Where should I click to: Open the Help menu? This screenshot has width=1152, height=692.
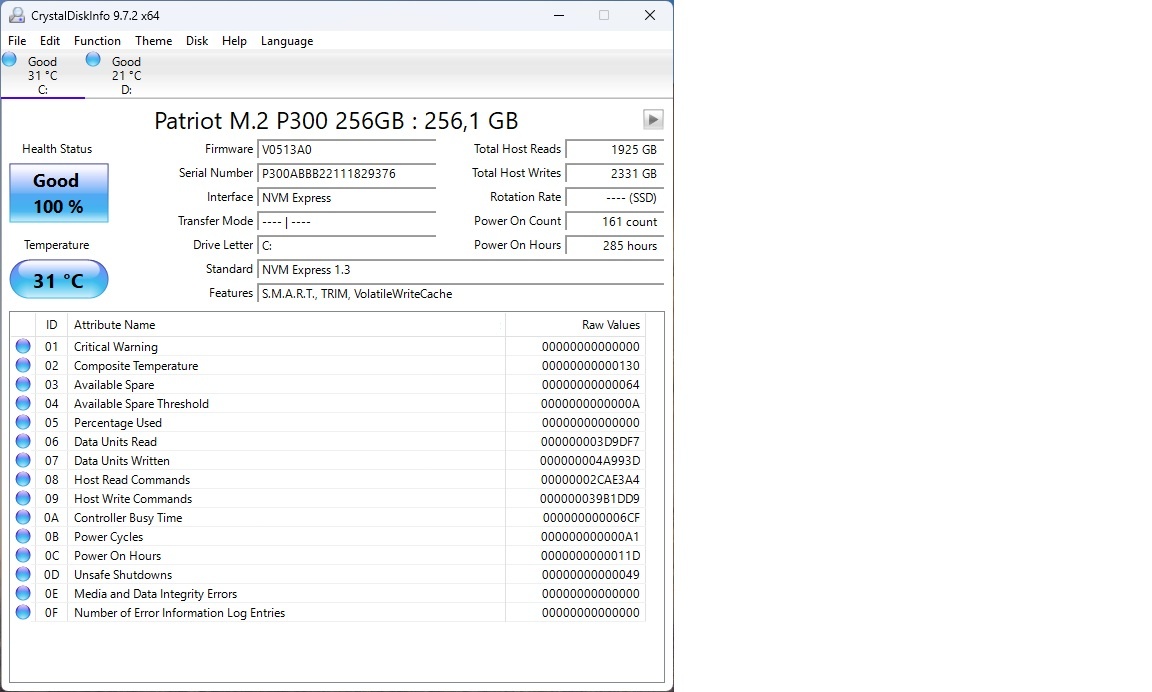tap(234, 41)
